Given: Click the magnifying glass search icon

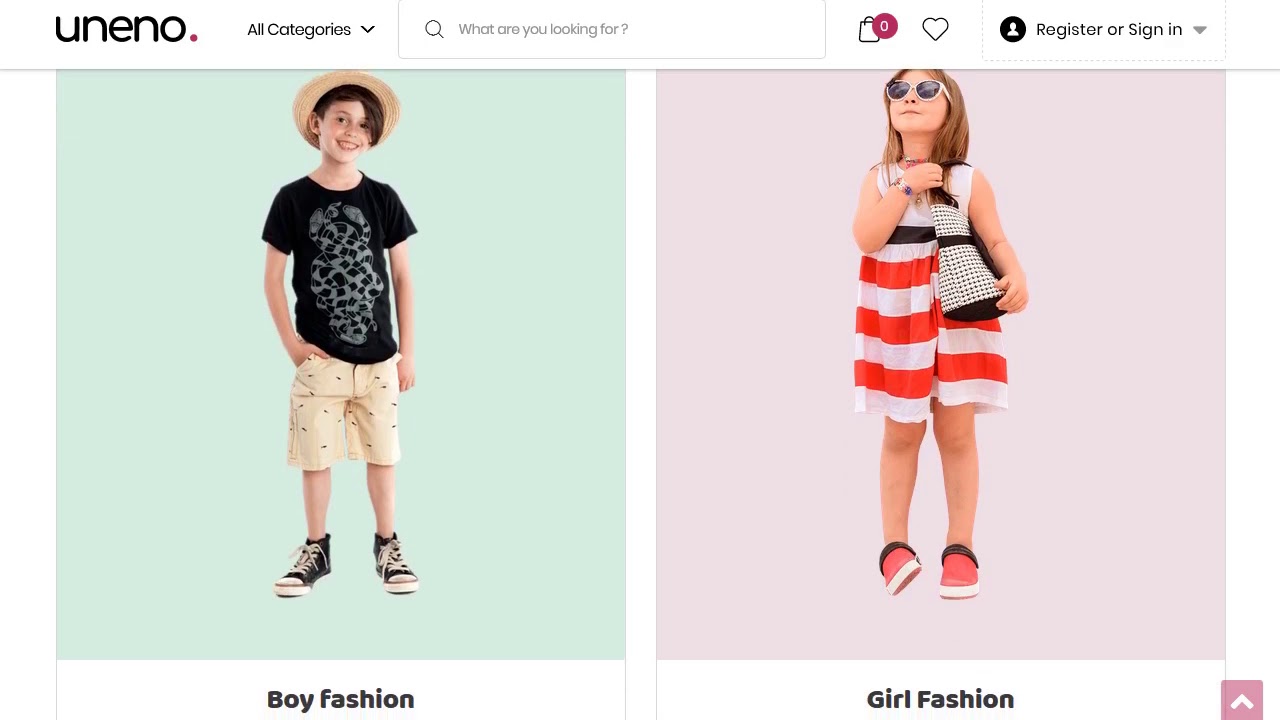Looking at the screenshot, I should tap(434, 29).
